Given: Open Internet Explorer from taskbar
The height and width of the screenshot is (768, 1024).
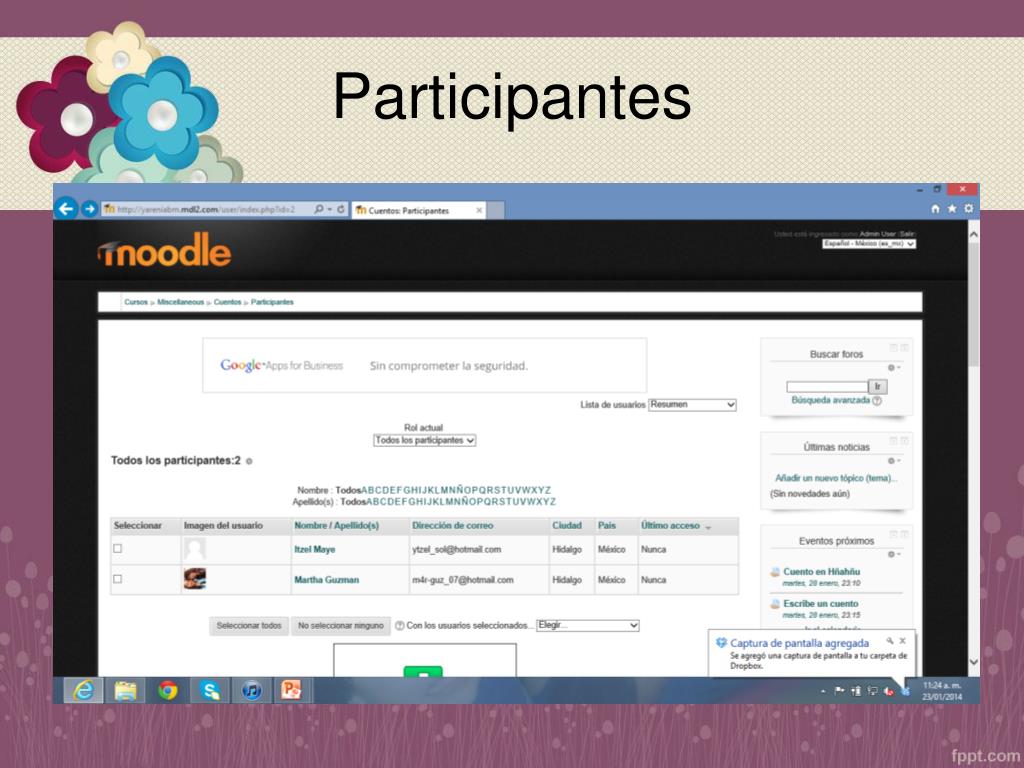Looking at the screenshot, I should 83,690.
